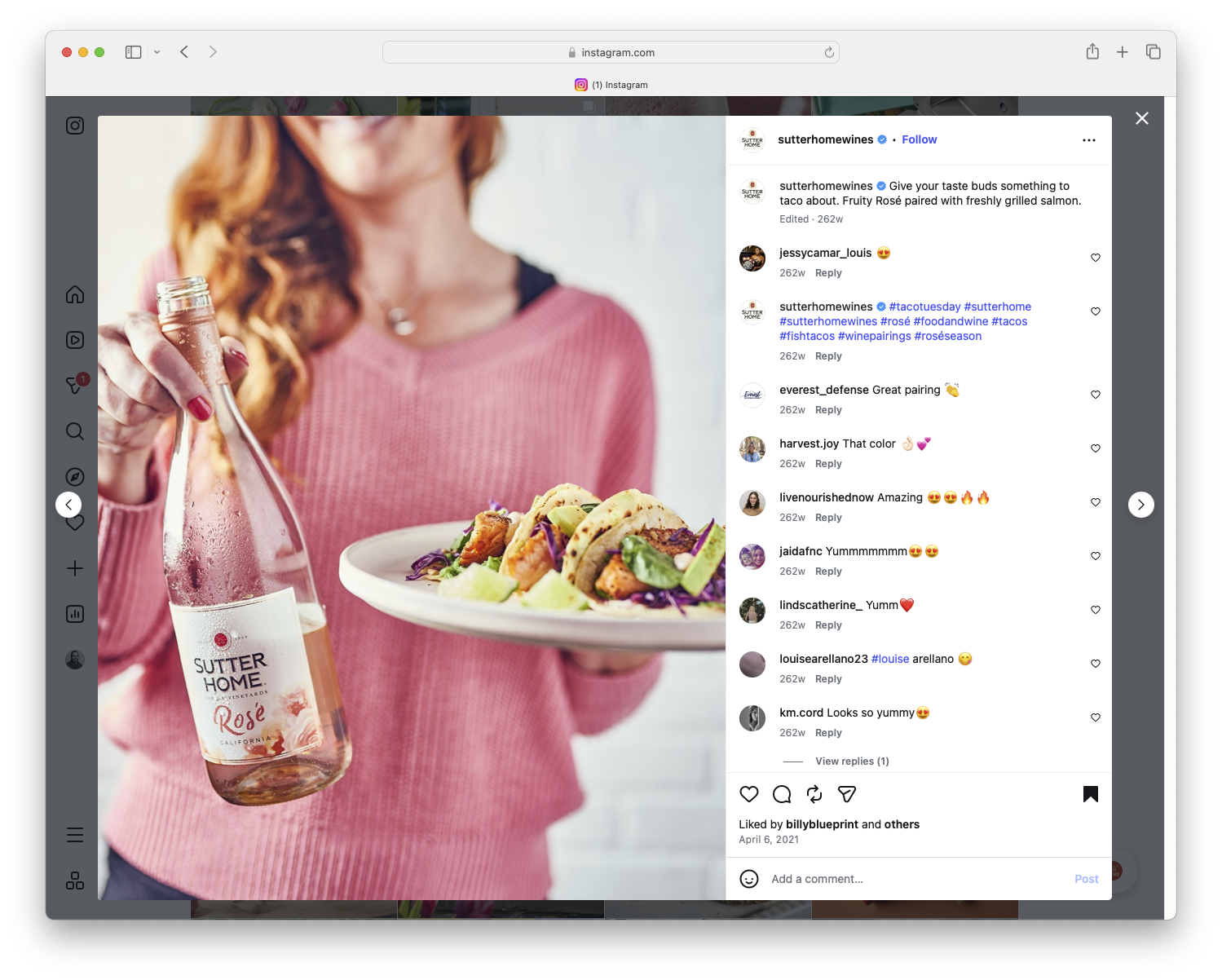Open the Instagram logo home link in the sidebar
The height and width of the screenshot is (980, 1222).
coord(75,126)
